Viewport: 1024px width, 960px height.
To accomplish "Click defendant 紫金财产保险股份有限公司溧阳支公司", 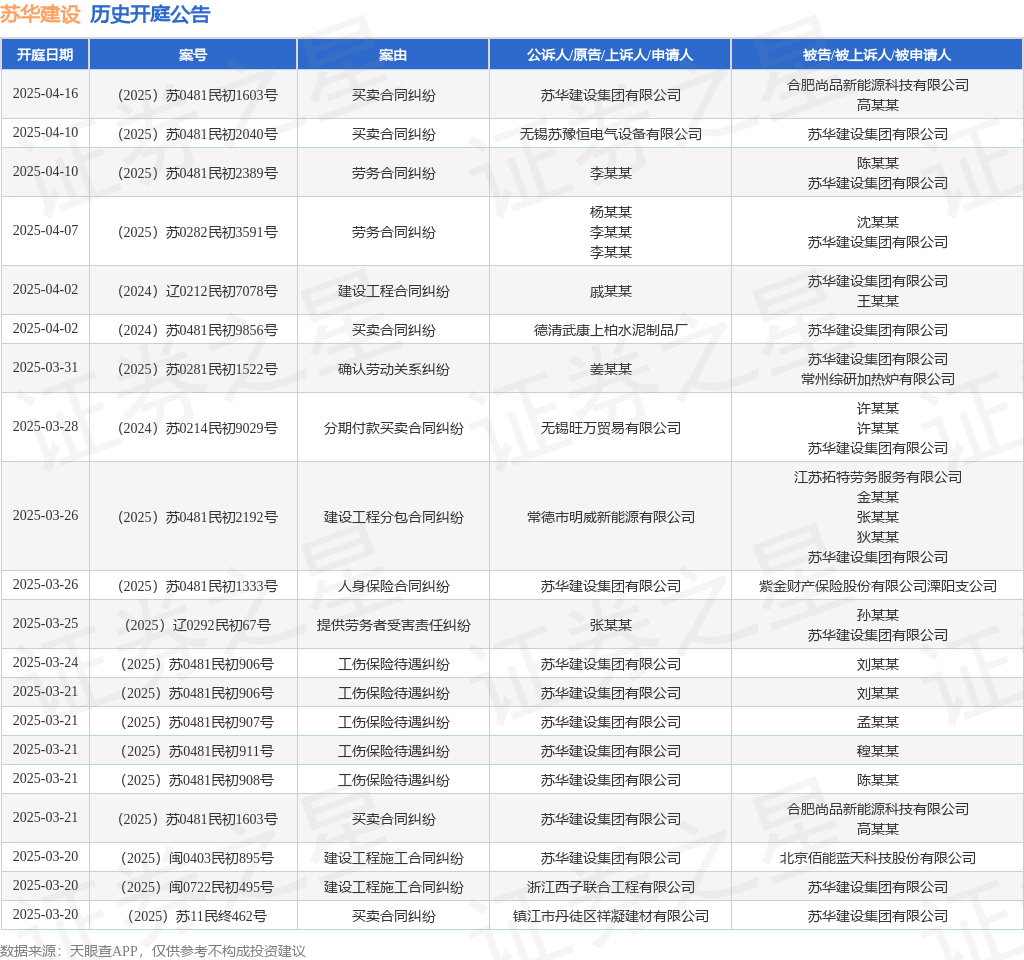I will (x=878, y=586).
